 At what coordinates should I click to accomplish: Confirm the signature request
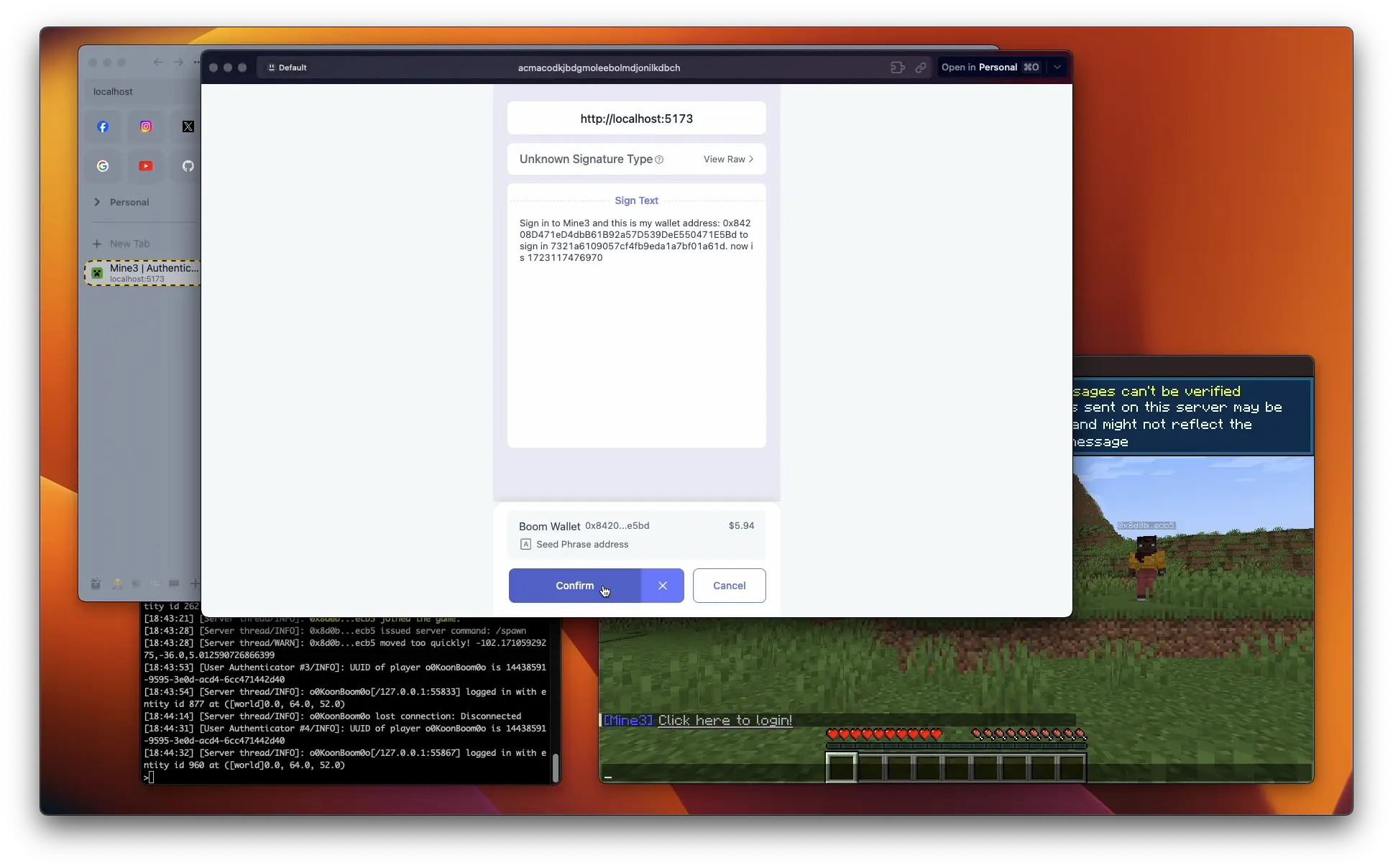(x=574, y=586)
